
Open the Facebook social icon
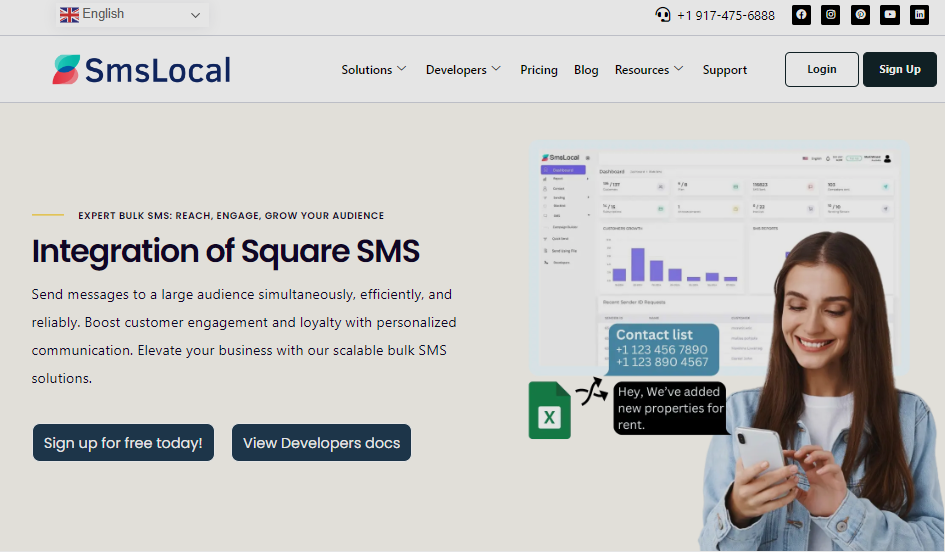point(801,15)
